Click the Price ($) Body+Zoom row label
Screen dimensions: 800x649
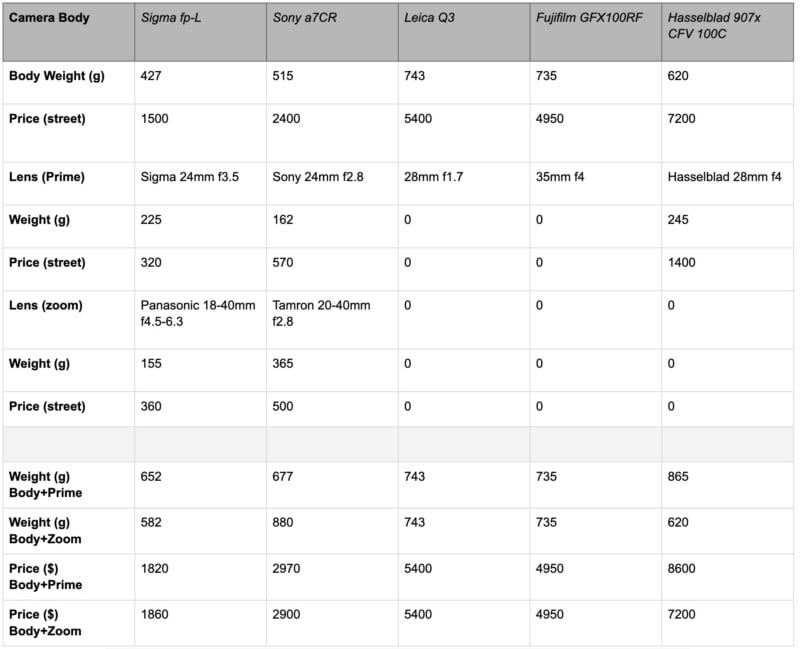coord(45,622)
